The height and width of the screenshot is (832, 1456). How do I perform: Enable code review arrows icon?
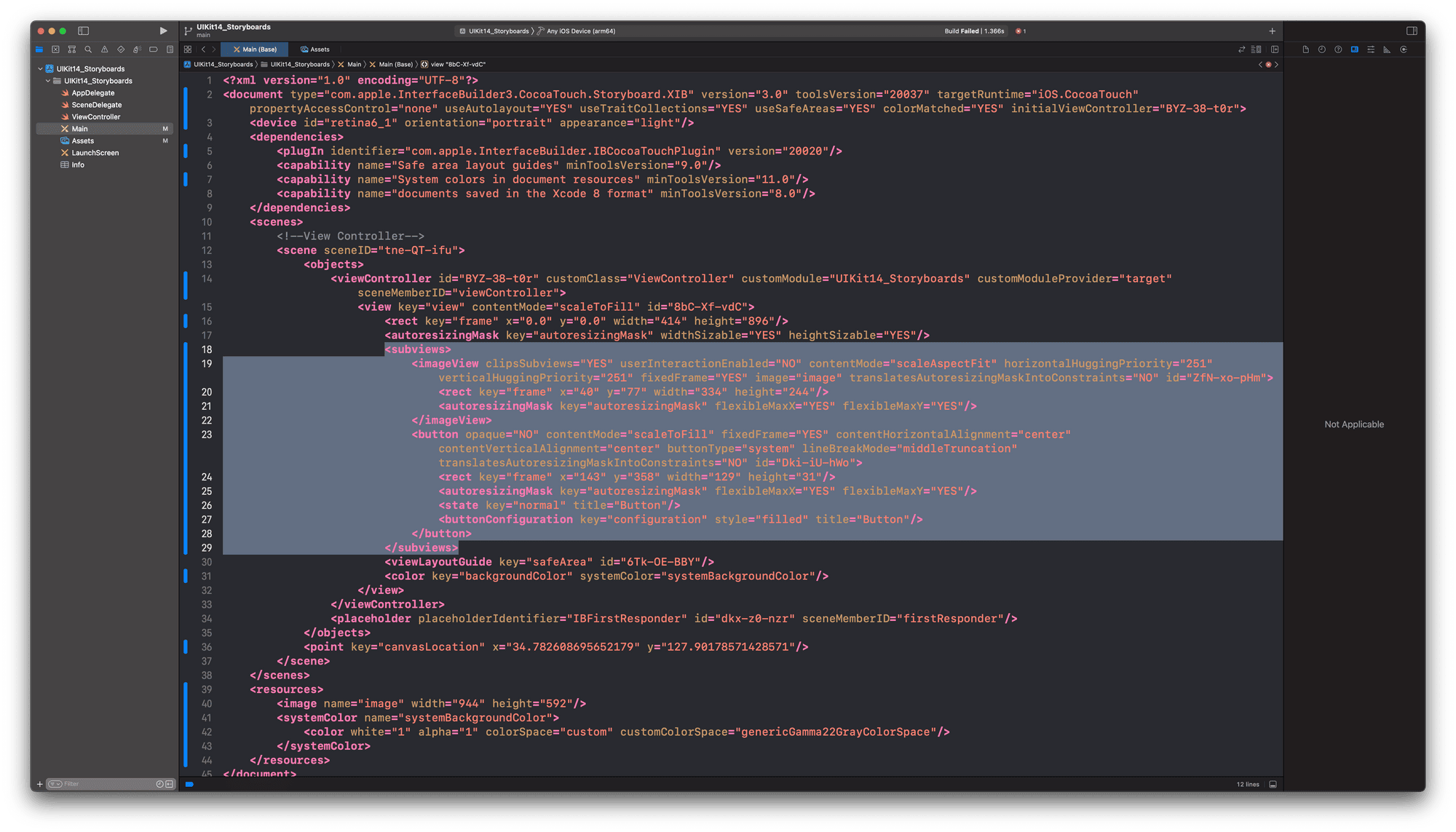[x=1241, y=49]
